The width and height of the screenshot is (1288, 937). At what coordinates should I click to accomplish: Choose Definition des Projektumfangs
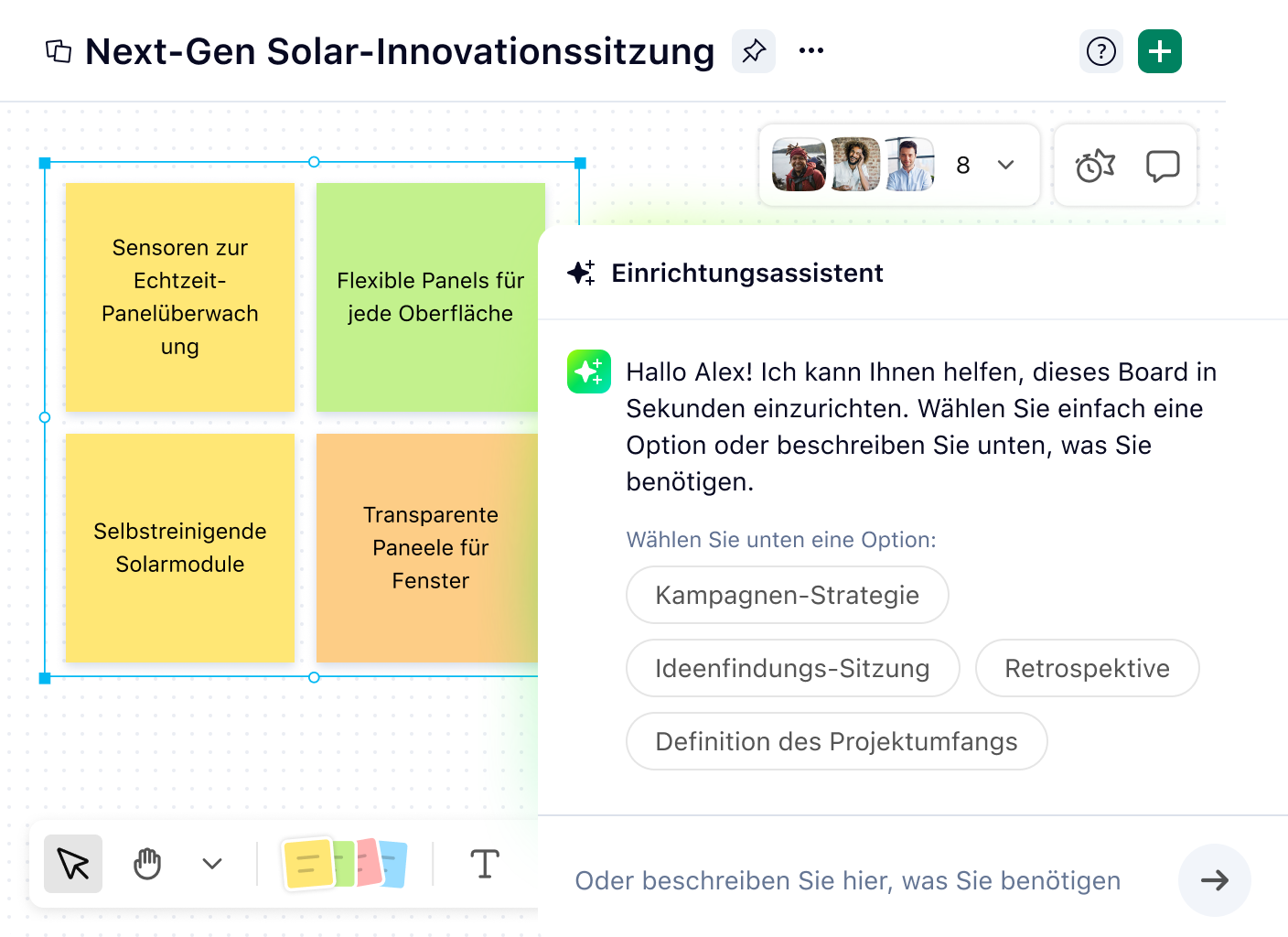click(835, 741)
